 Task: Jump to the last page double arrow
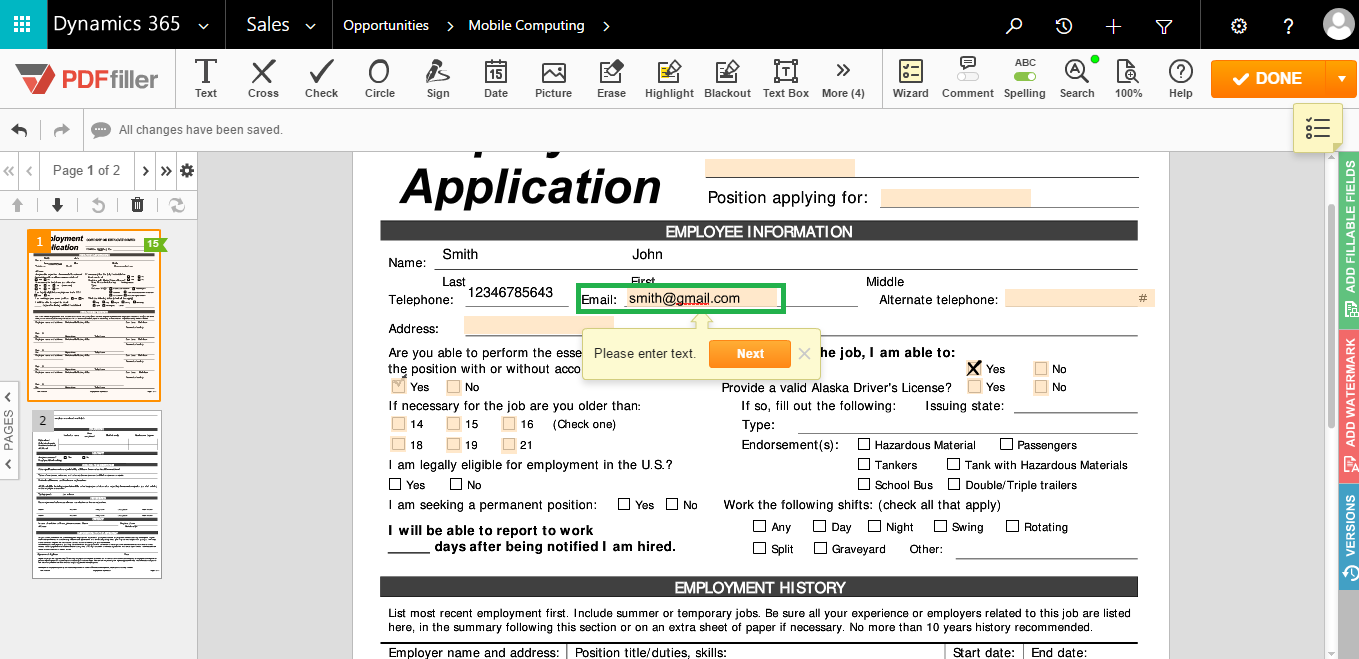pyautogui.click(x=166, y=171)
